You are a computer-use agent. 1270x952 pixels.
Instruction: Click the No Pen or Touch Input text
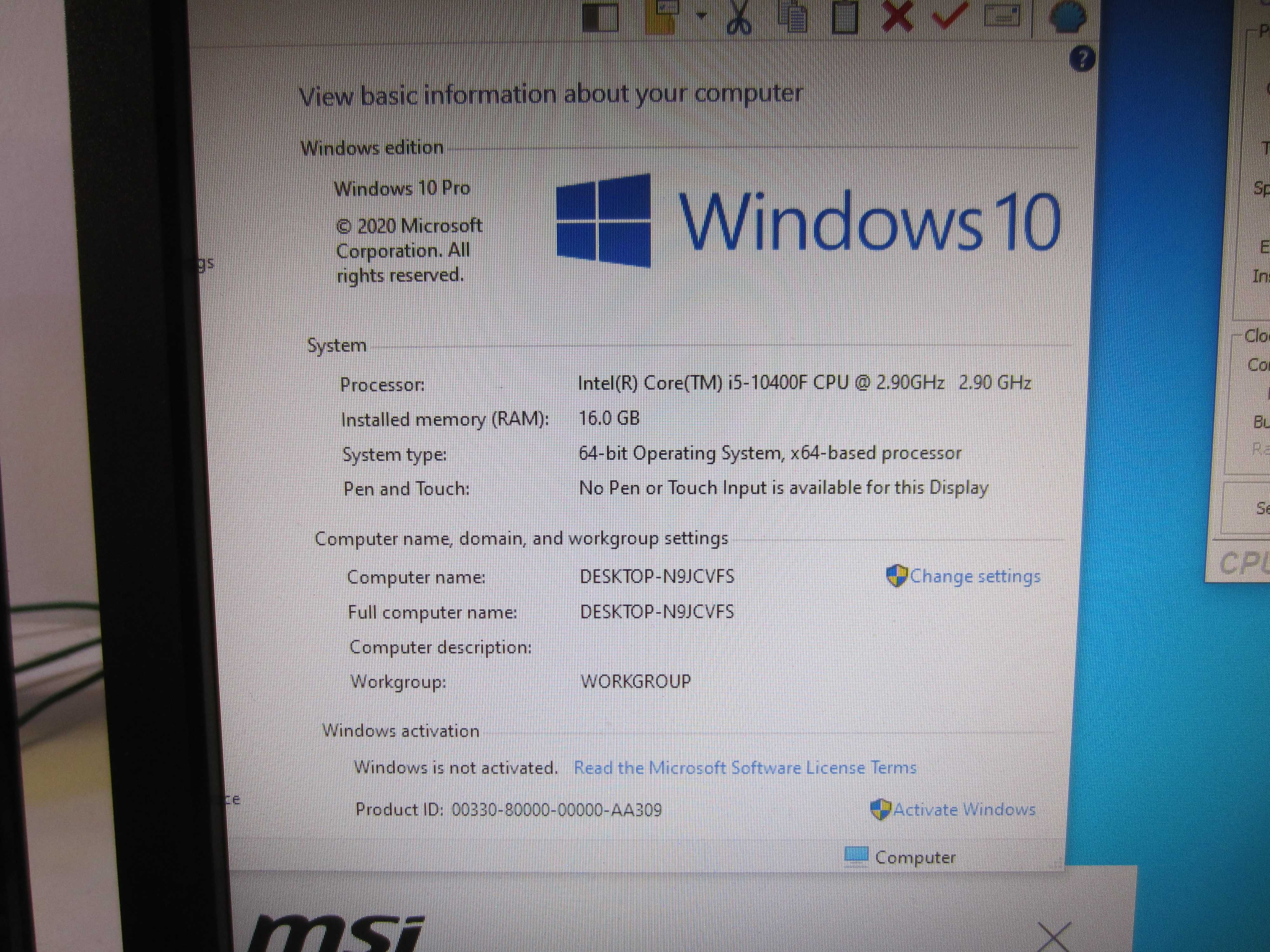(783, 488)
